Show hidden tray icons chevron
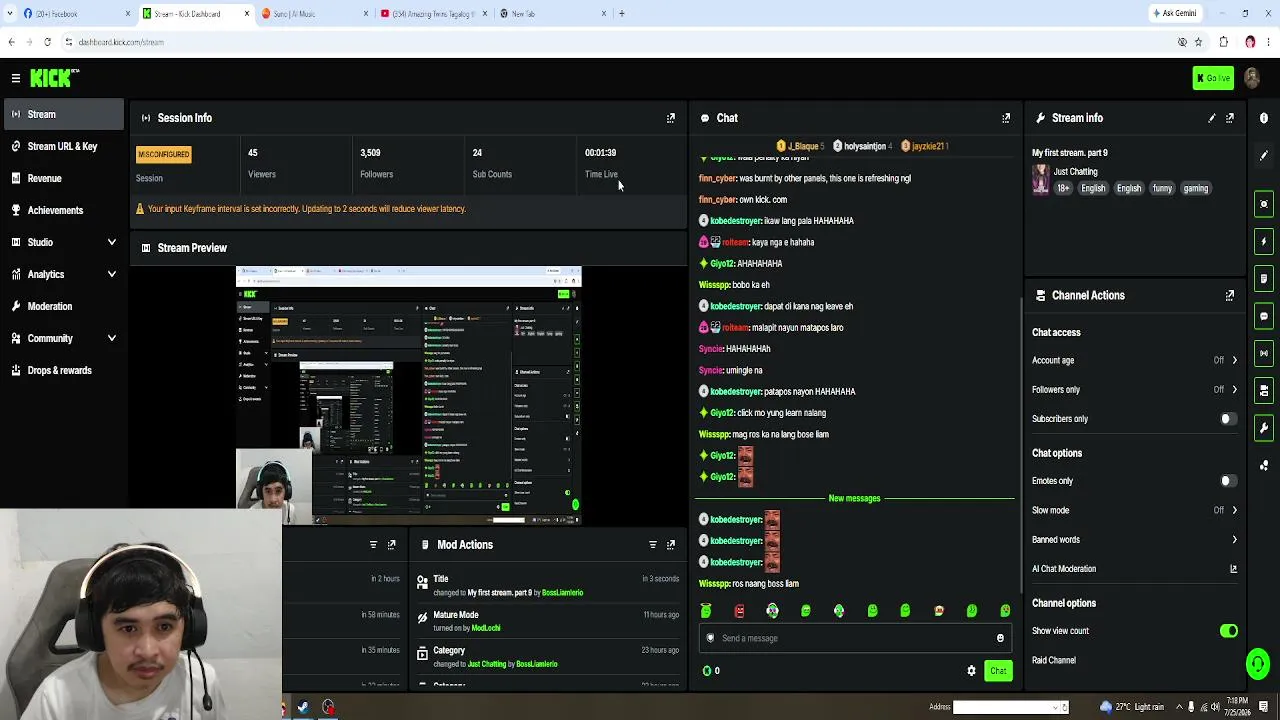Viewport: 1280px width, 720px height. (1177, 707)
